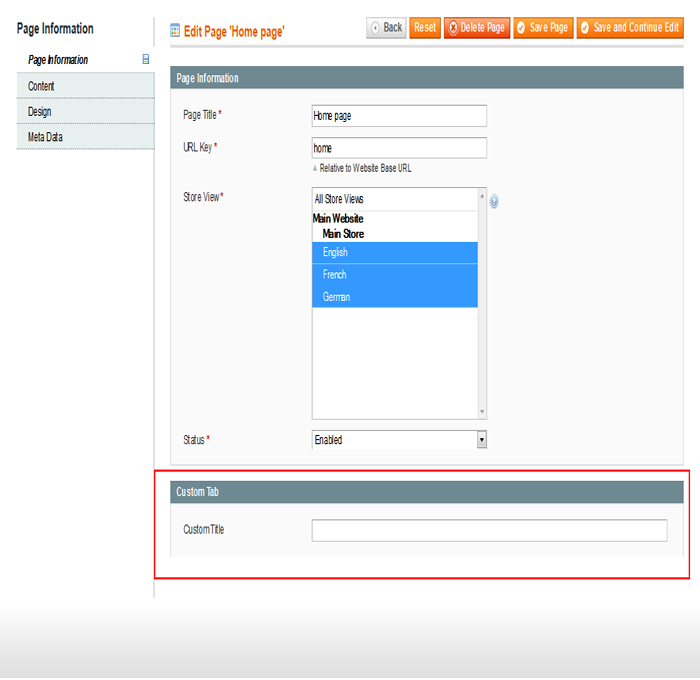Focus the URL Key input field
This screenshot has width=700, height=680.
[399, 148]
